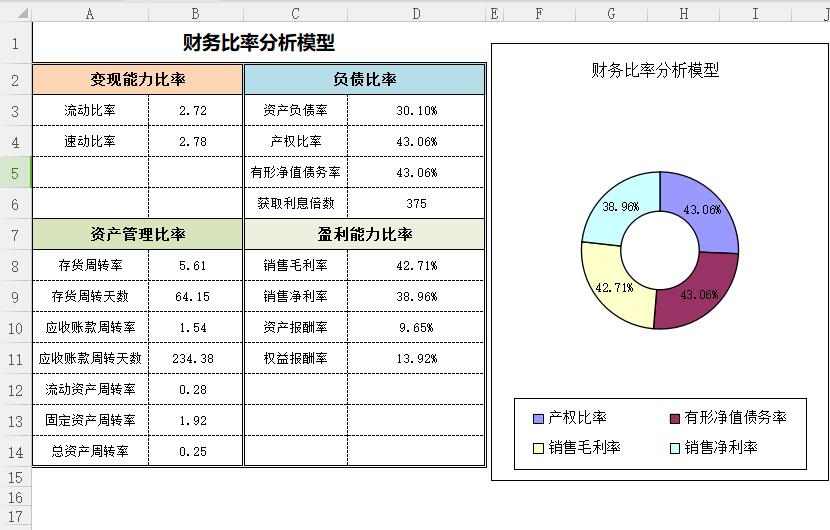Select the 2.72 value cell
The image size is (830, 530).
(x=195, y=111)
